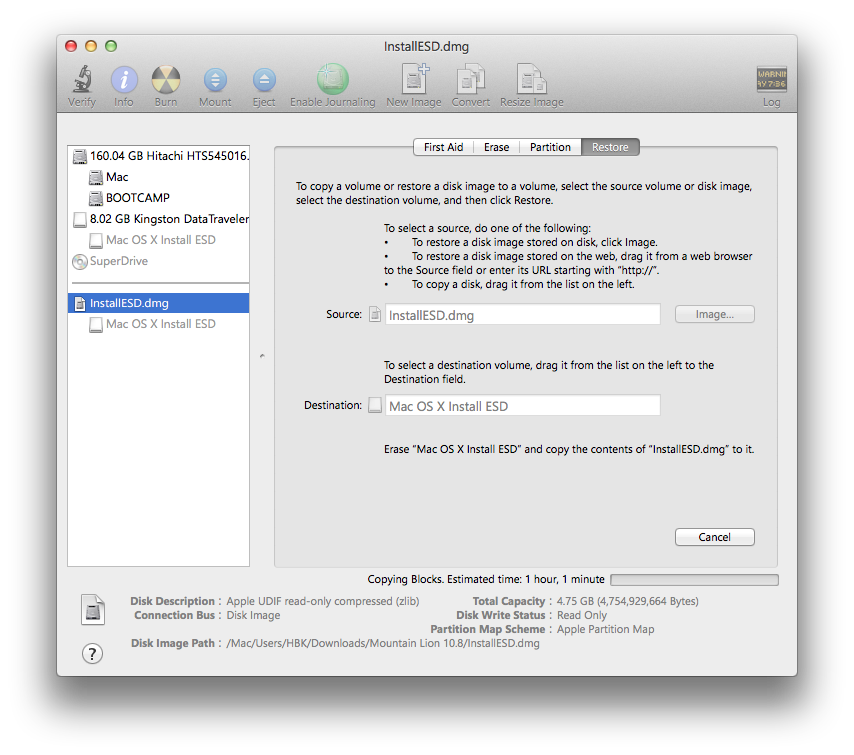
Task: Click the InstallESD.dmg window title
Action: pyautogui.click(x=426, y=47)
